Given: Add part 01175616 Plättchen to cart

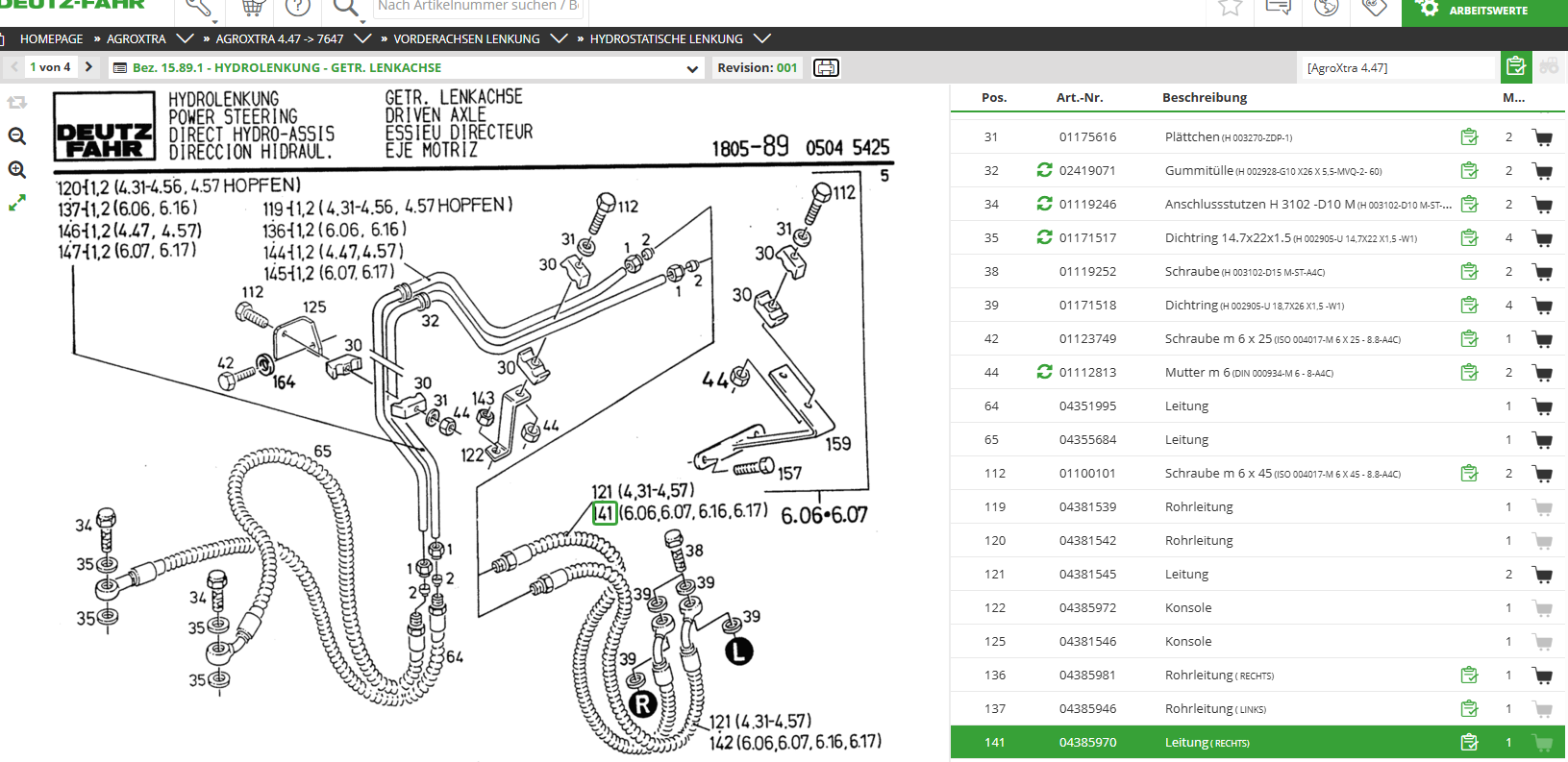Looking at the screenshot, I should click(1543, 137).
